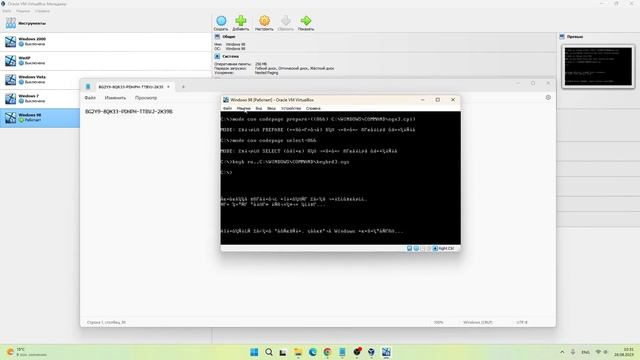Open Notepad icon on taskbar
This screenshot has height=360, width=640.
tap(342, 352)
